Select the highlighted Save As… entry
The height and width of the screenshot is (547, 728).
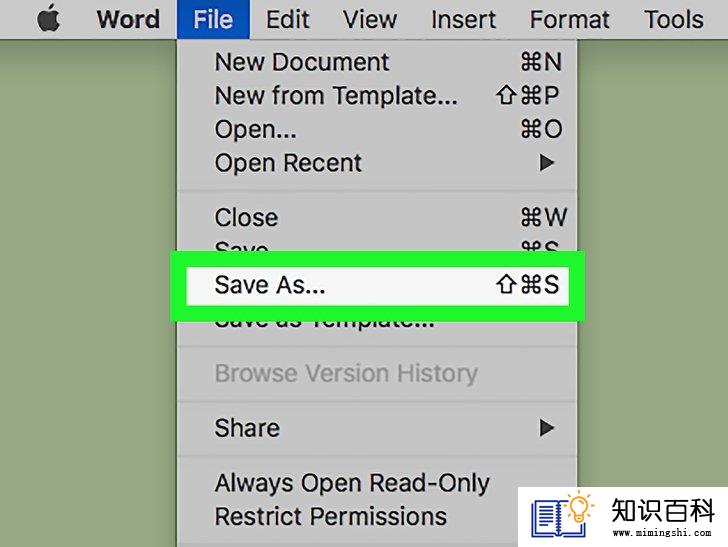click(377, 285)
